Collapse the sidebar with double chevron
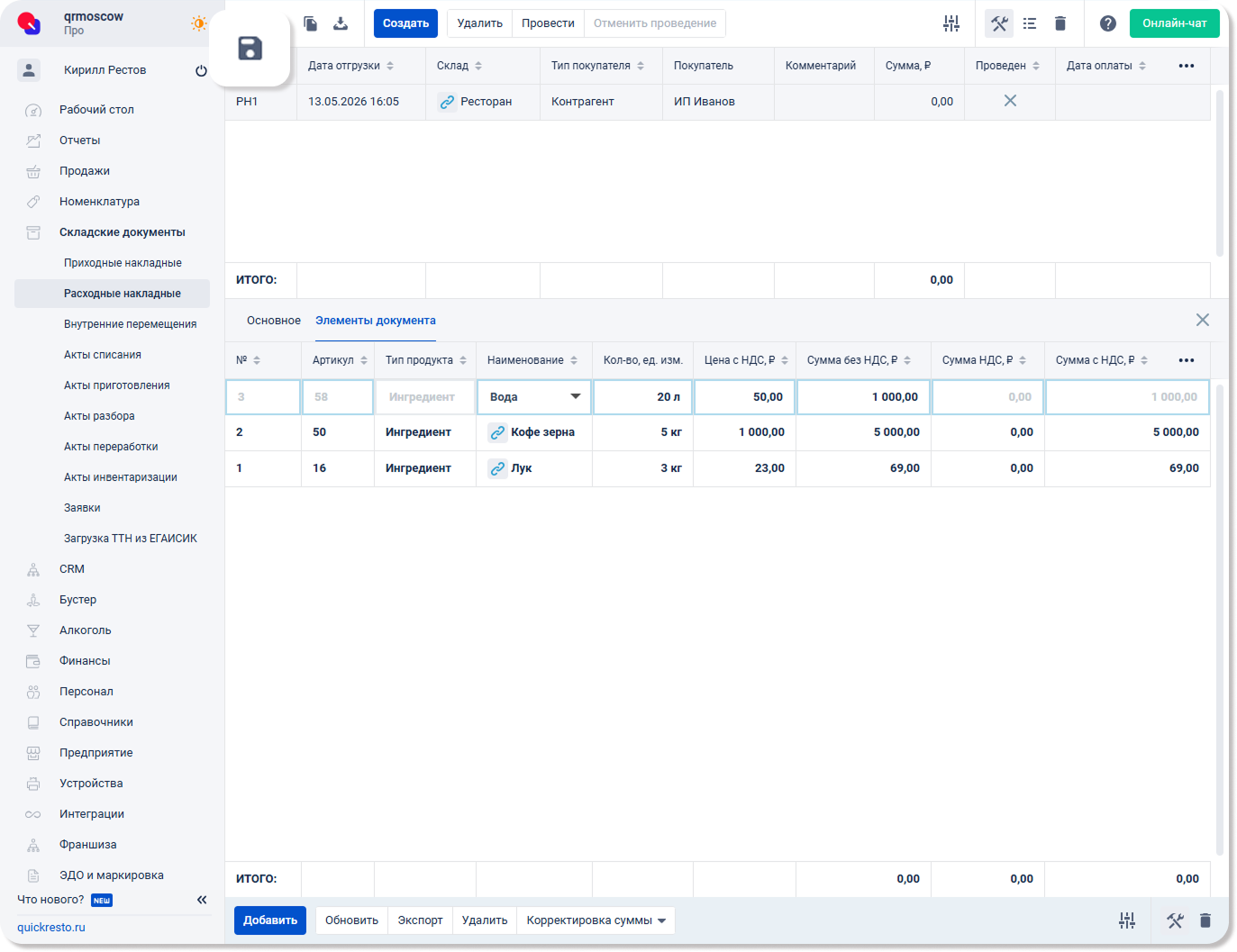 [202, 900]
